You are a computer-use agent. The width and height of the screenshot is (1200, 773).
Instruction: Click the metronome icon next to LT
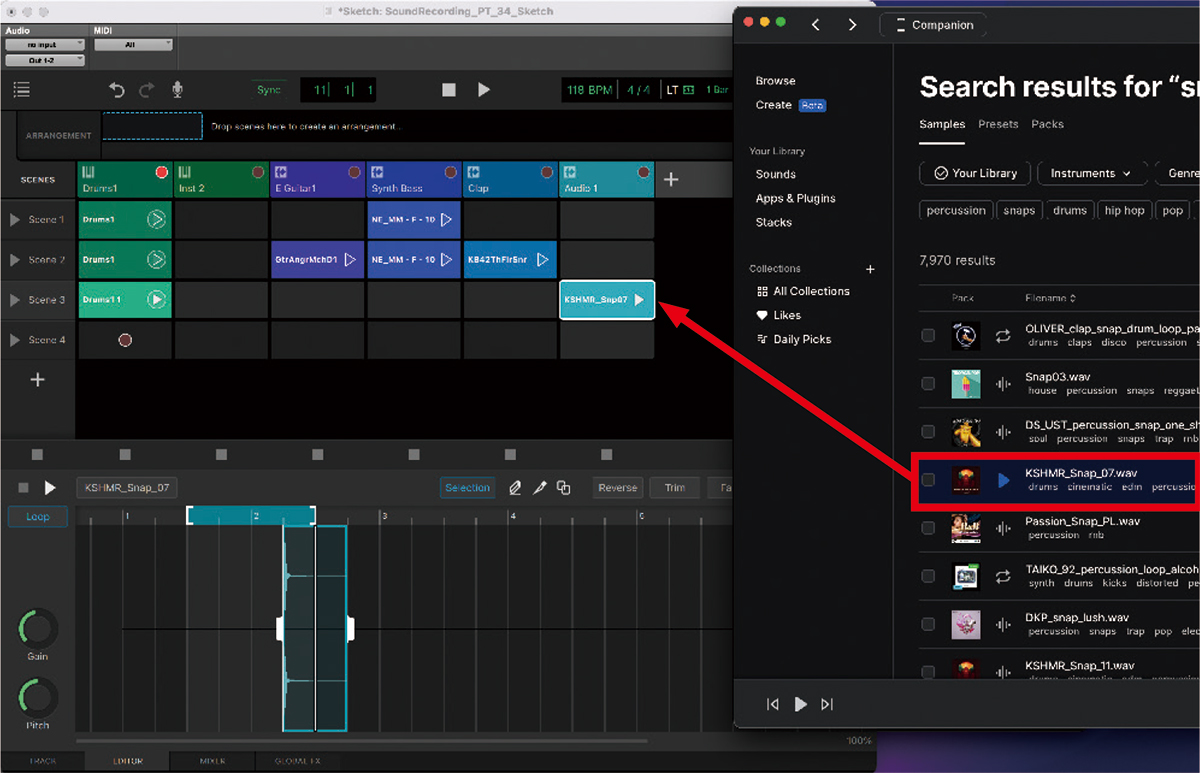coord(689,90)
